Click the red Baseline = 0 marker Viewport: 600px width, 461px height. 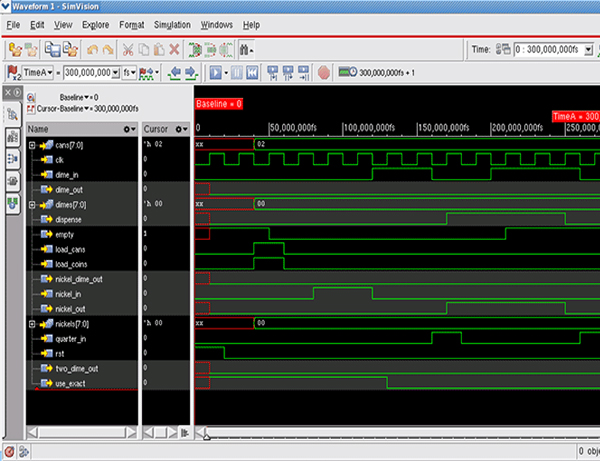pyautogui.click(x=219, y=104)
